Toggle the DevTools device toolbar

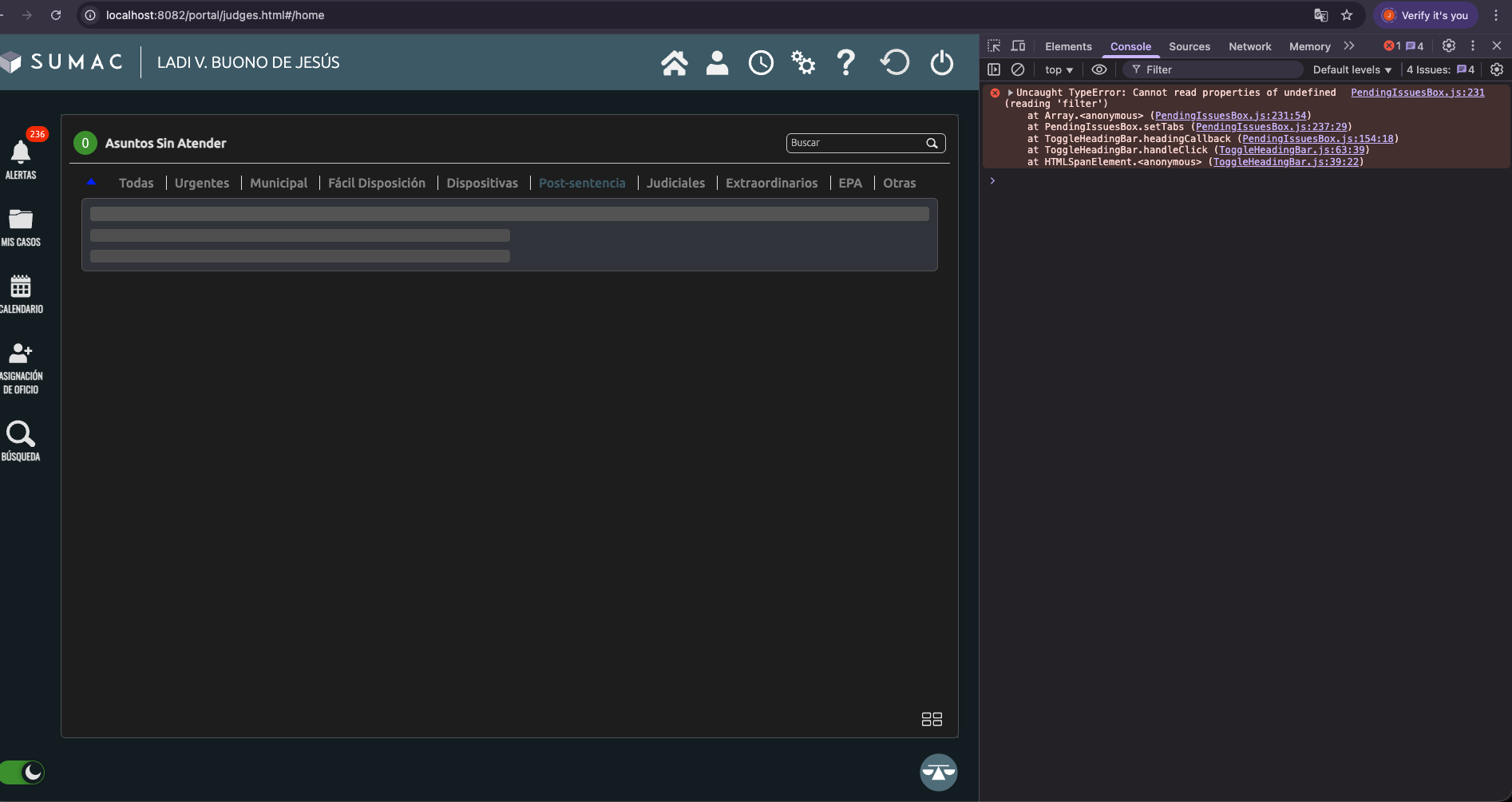pyautogui.click(x=1018, y=46)
